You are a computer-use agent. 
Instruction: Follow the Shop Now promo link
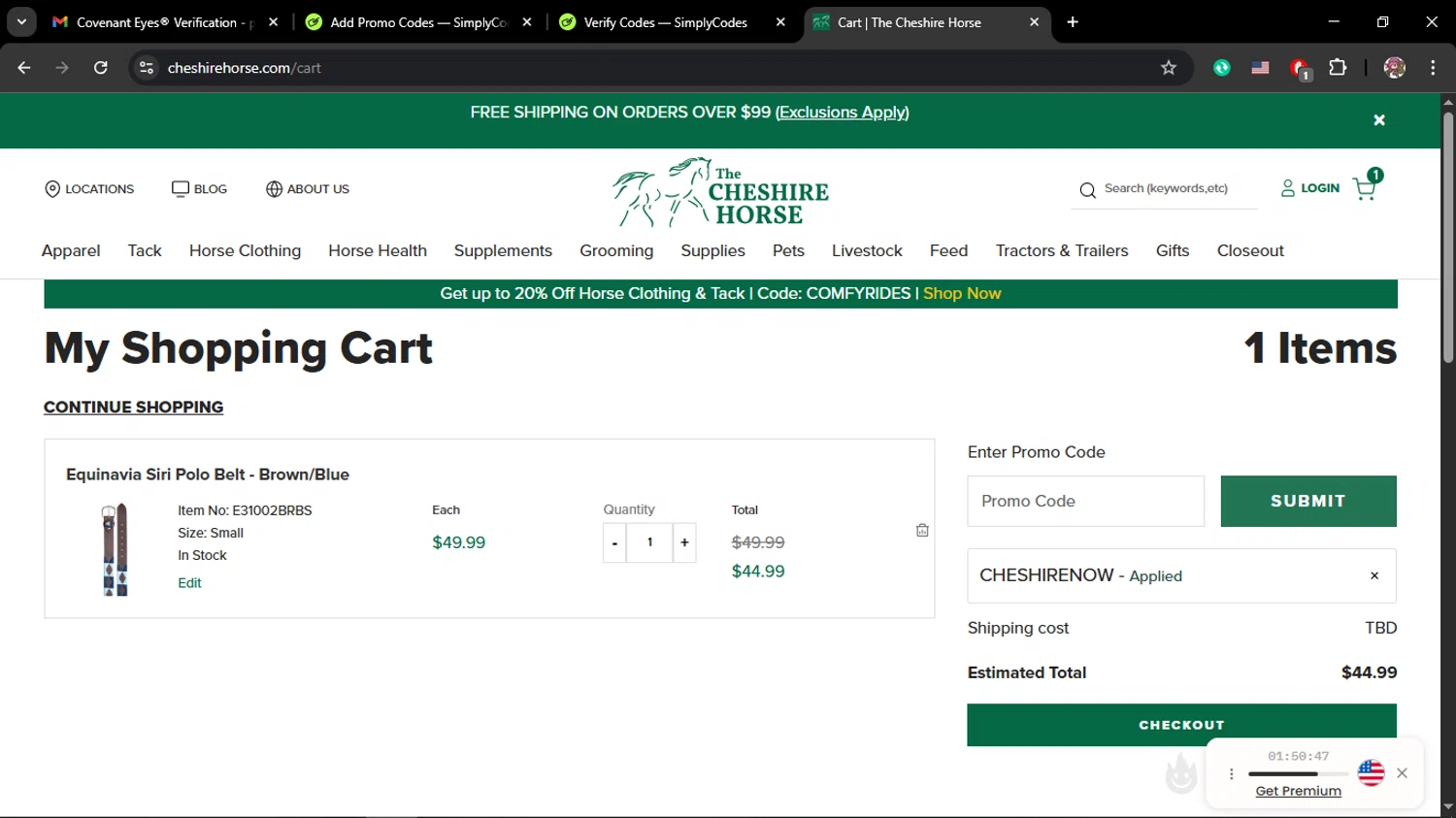(x=962, y=293)
